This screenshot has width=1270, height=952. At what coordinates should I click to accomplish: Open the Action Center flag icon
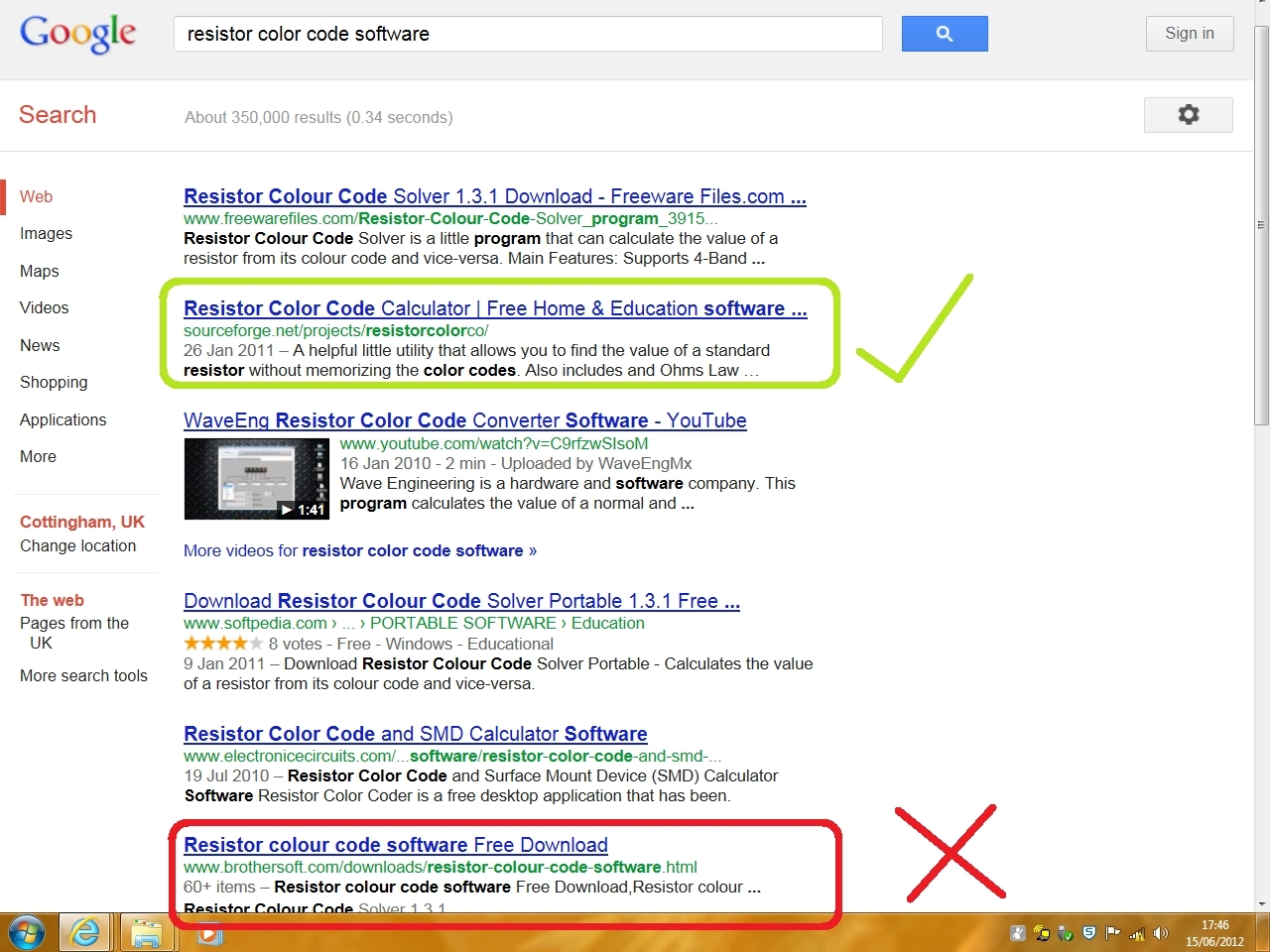point(1112,933)
